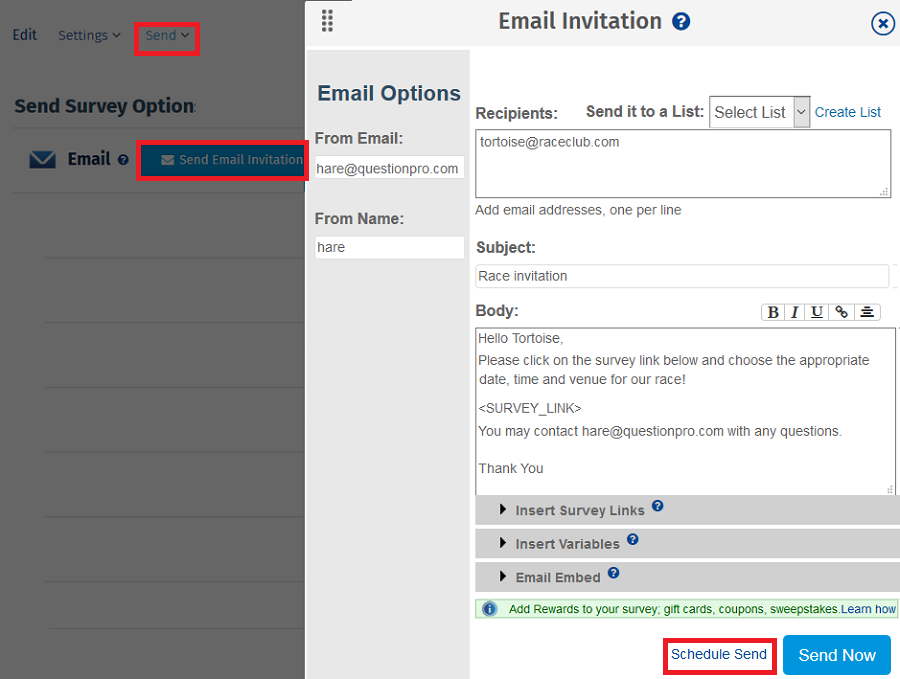Click the center alignment icon
Screen dimensions: 900x679
[867, 312]
